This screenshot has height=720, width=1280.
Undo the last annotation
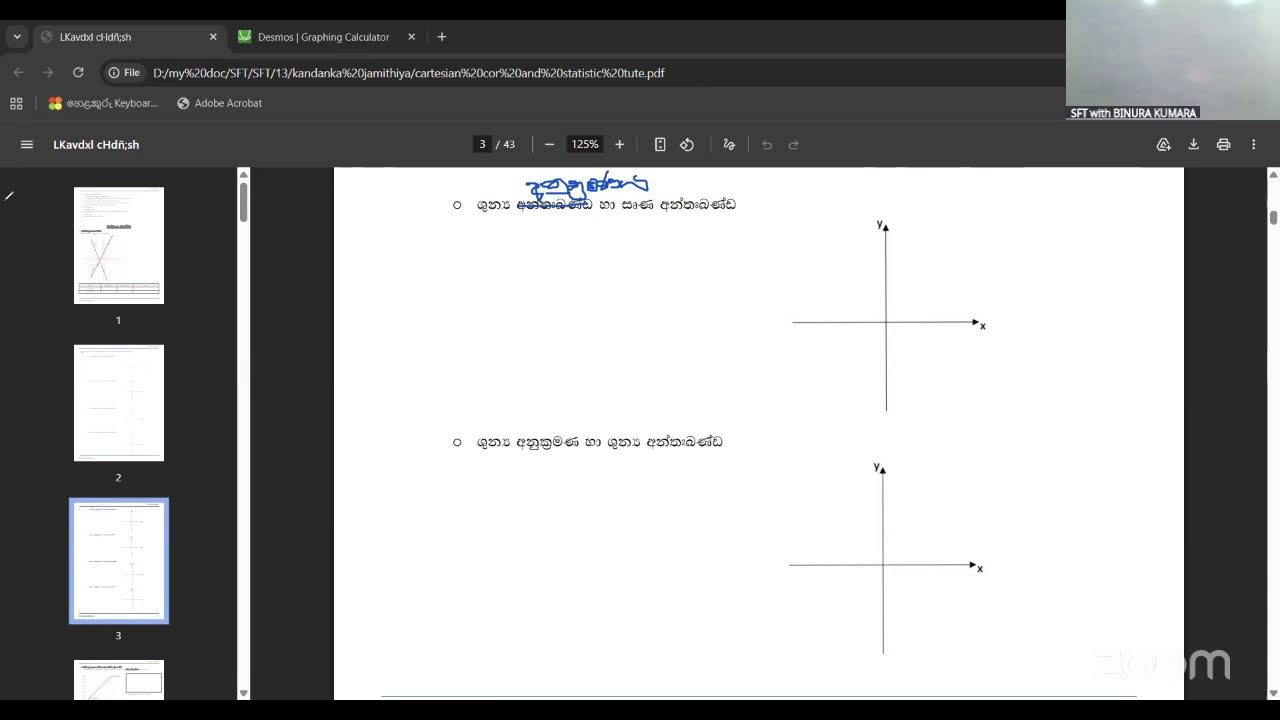767,145
